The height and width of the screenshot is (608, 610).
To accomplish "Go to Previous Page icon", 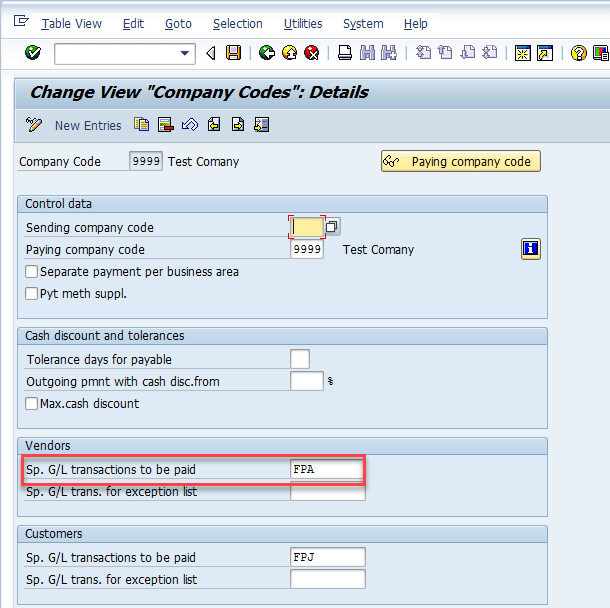I will point(445,53).
